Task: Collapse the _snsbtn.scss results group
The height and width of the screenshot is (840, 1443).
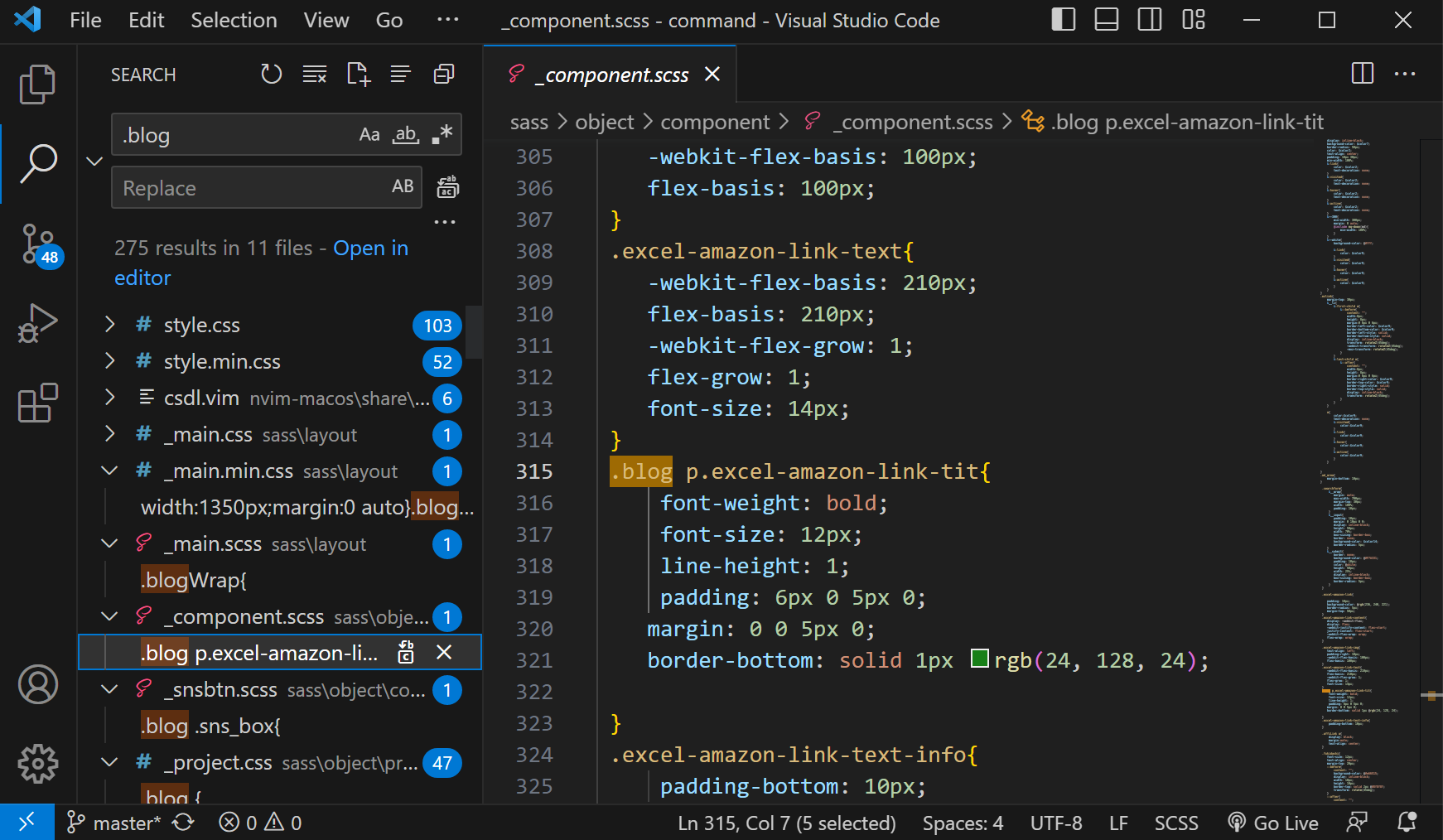Action: (x=109, y=689)
